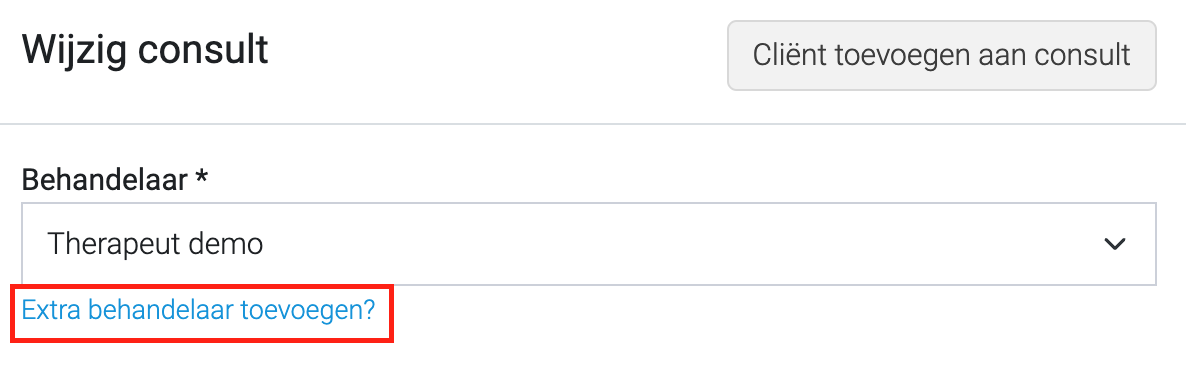This screenshot has width=1186, height=374.
Task: Click empty area of Behandelaar select box
Action: [x=681, y=244]
